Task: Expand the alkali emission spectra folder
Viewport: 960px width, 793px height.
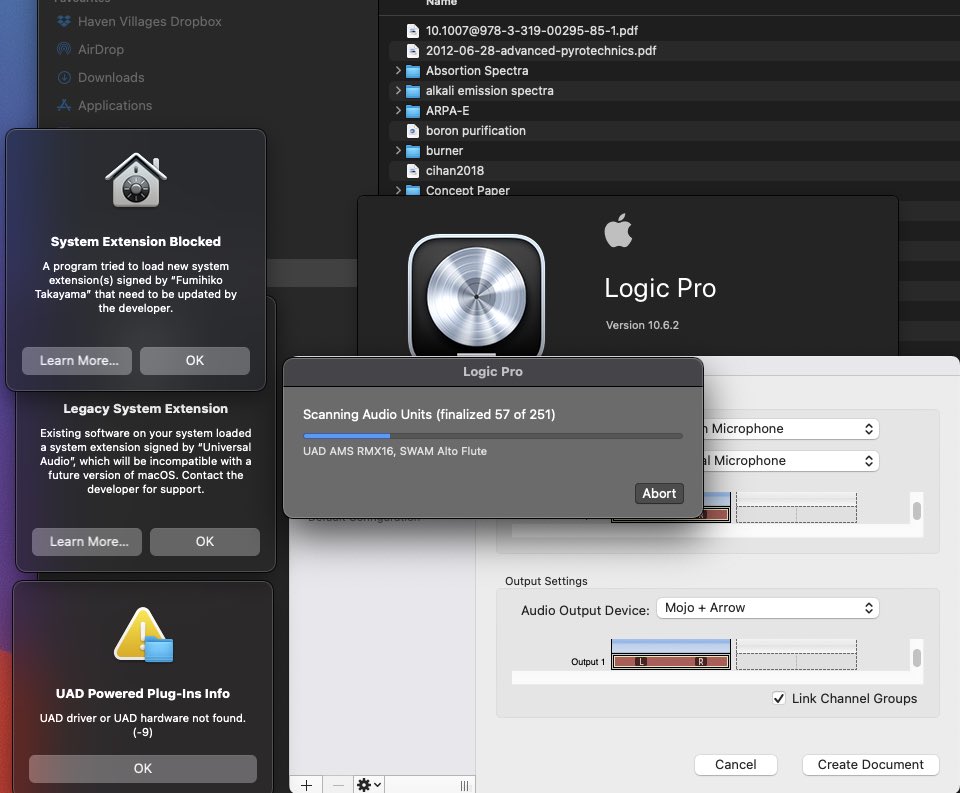Action: pos(398,91)
